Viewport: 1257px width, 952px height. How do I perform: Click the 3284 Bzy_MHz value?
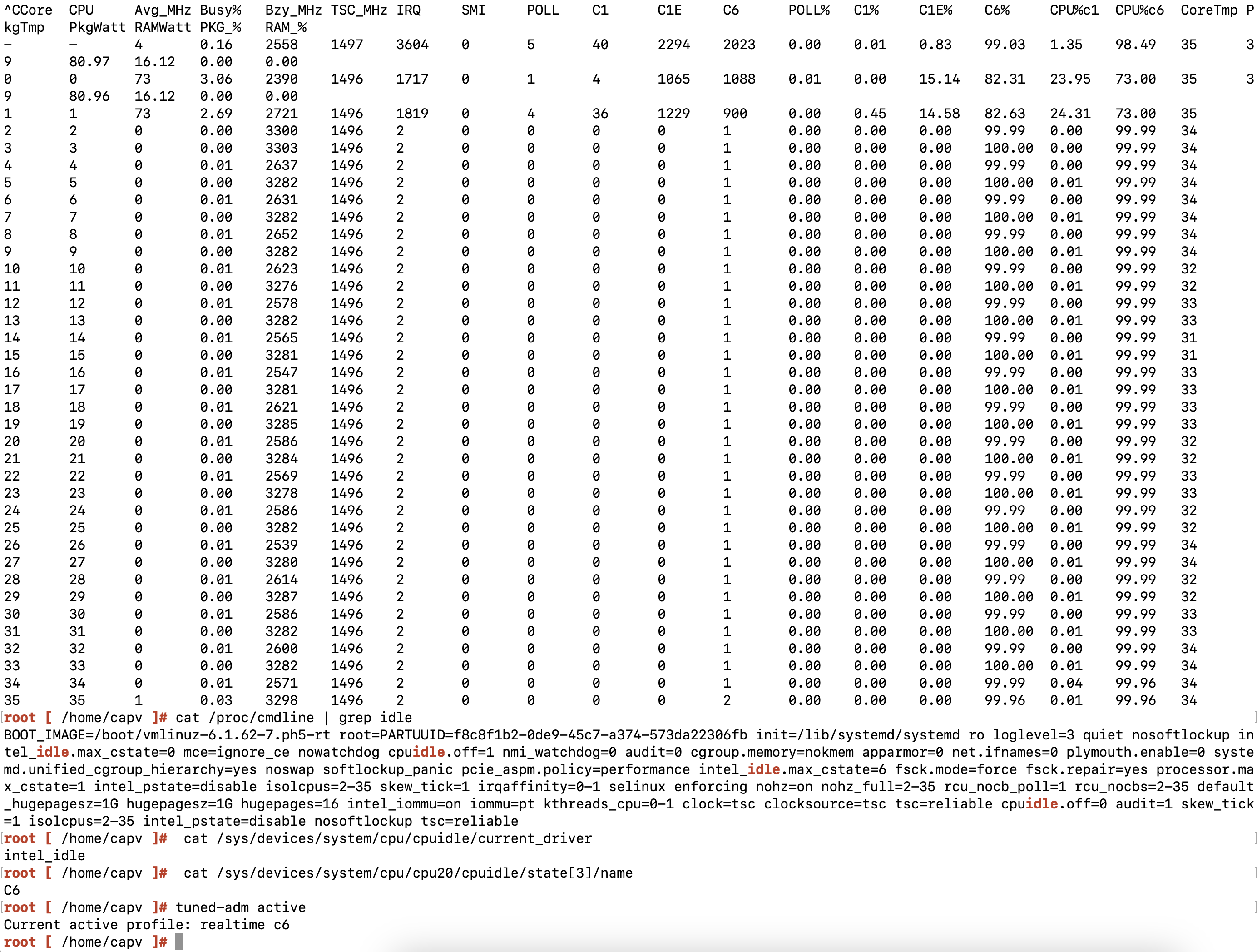(x=281, y=459)
